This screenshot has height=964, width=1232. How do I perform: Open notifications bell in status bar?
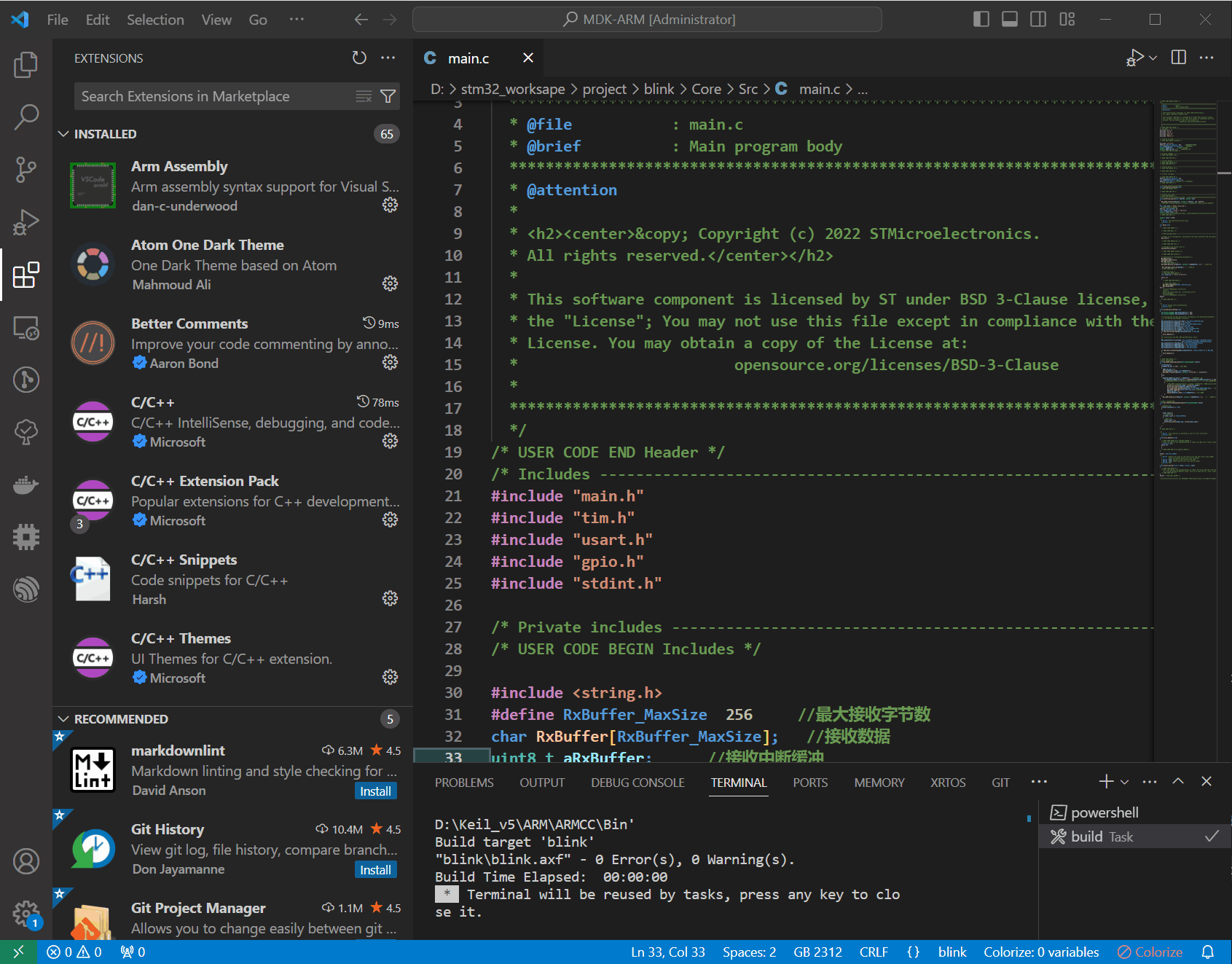[x=1208, y=952]
